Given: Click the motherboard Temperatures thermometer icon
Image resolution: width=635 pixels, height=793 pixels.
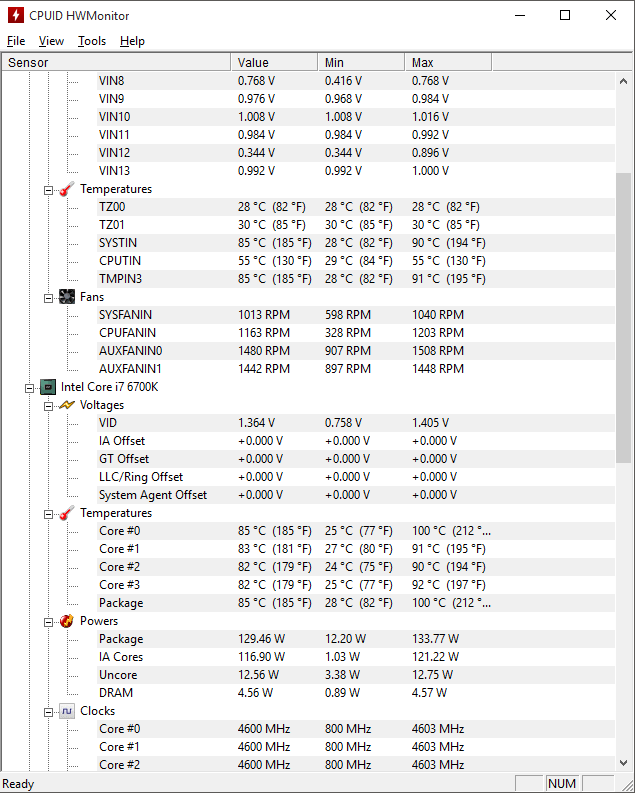Looking at the screenshot, I should coord(67,189).
